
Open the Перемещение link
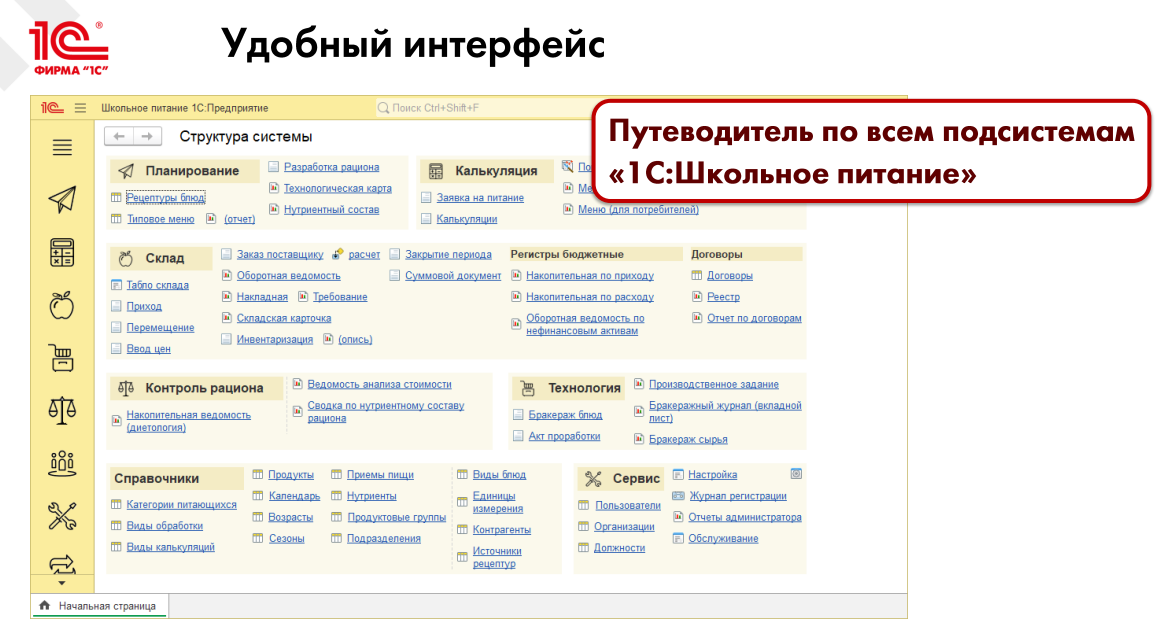pos(160,328)
